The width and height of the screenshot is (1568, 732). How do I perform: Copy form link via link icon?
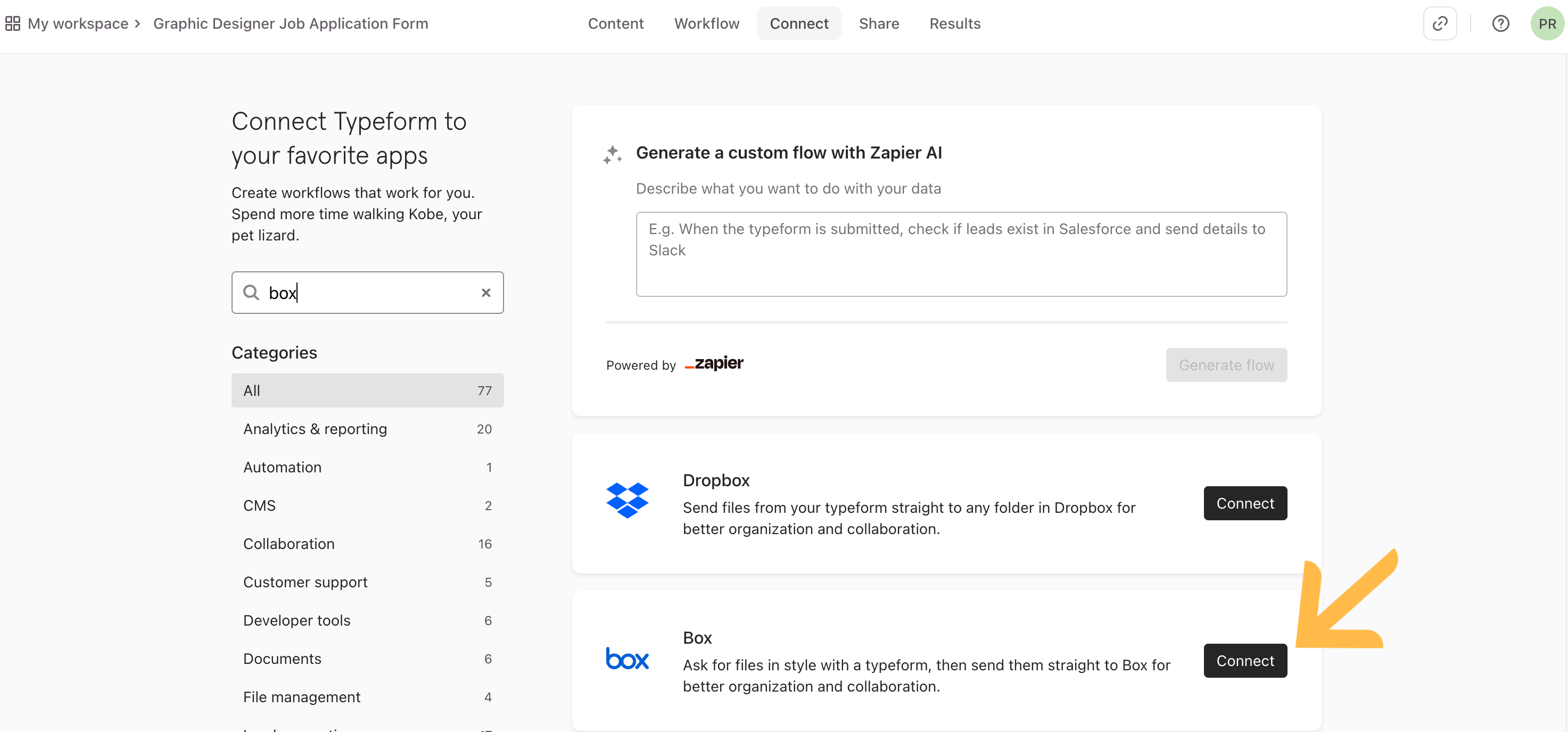click(x=1440, y=23)
